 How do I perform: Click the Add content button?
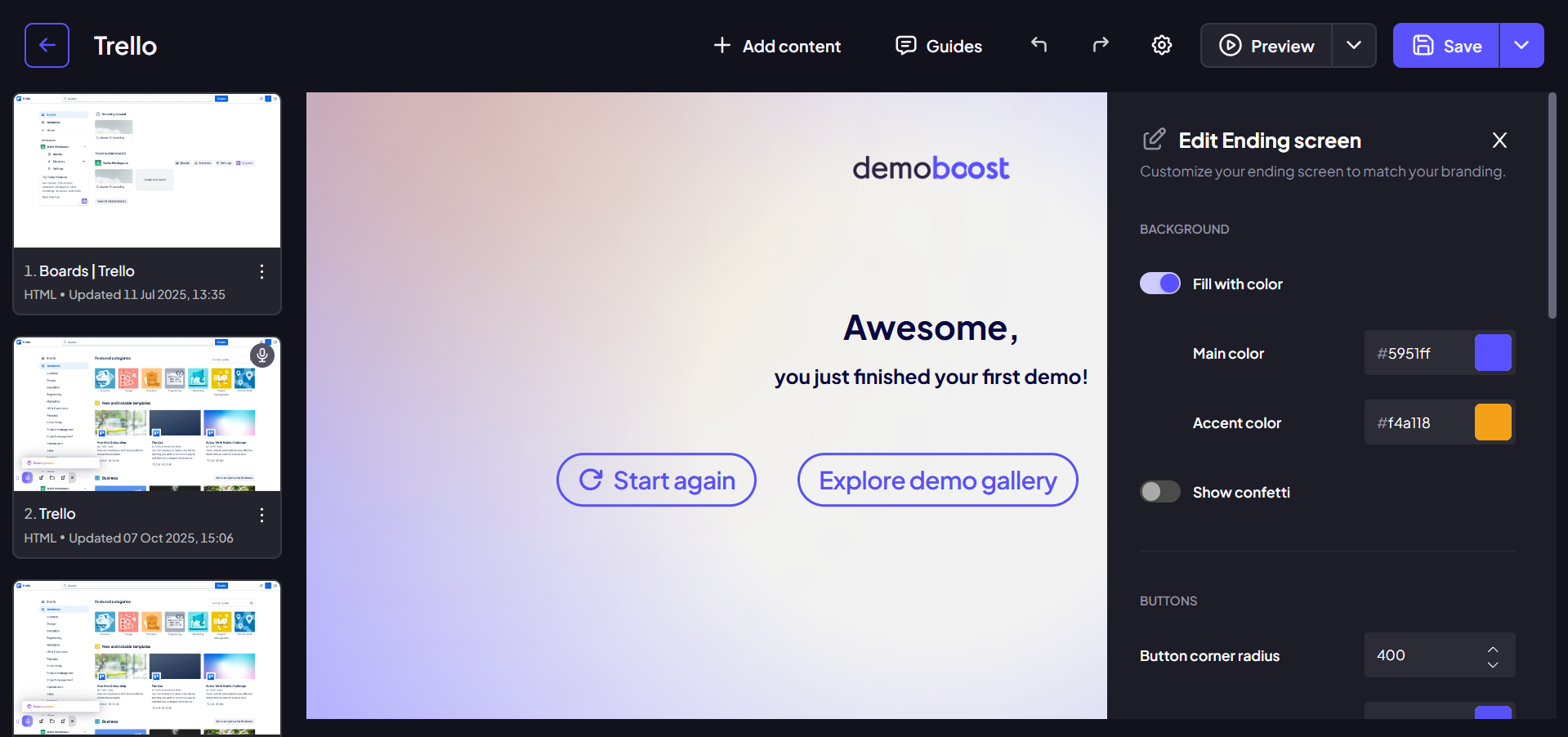[777, 46]
